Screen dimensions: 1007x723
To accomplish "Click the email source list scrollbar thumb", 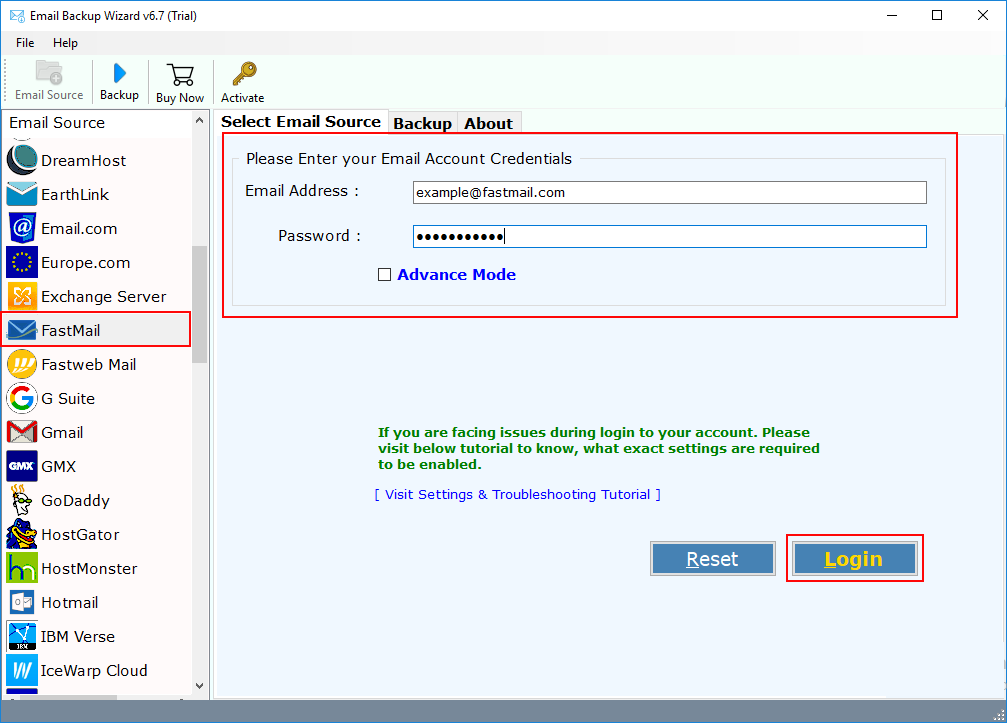I will pos(199,304).
